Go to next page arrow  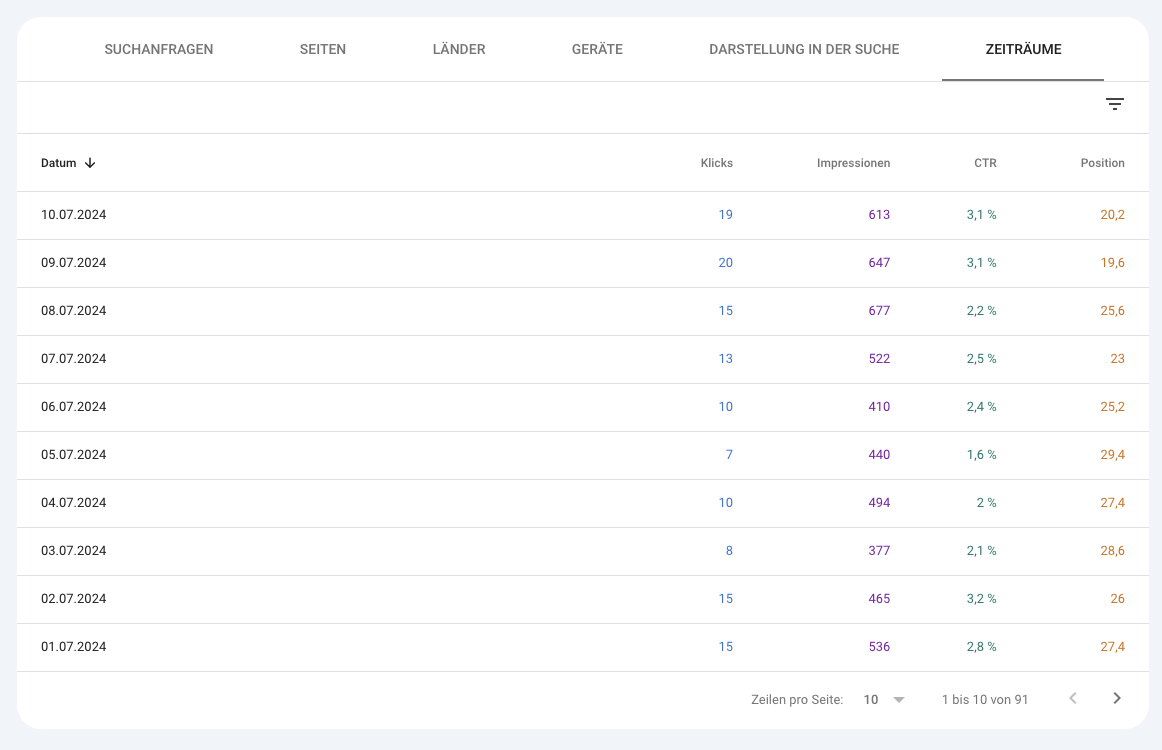1117,698
